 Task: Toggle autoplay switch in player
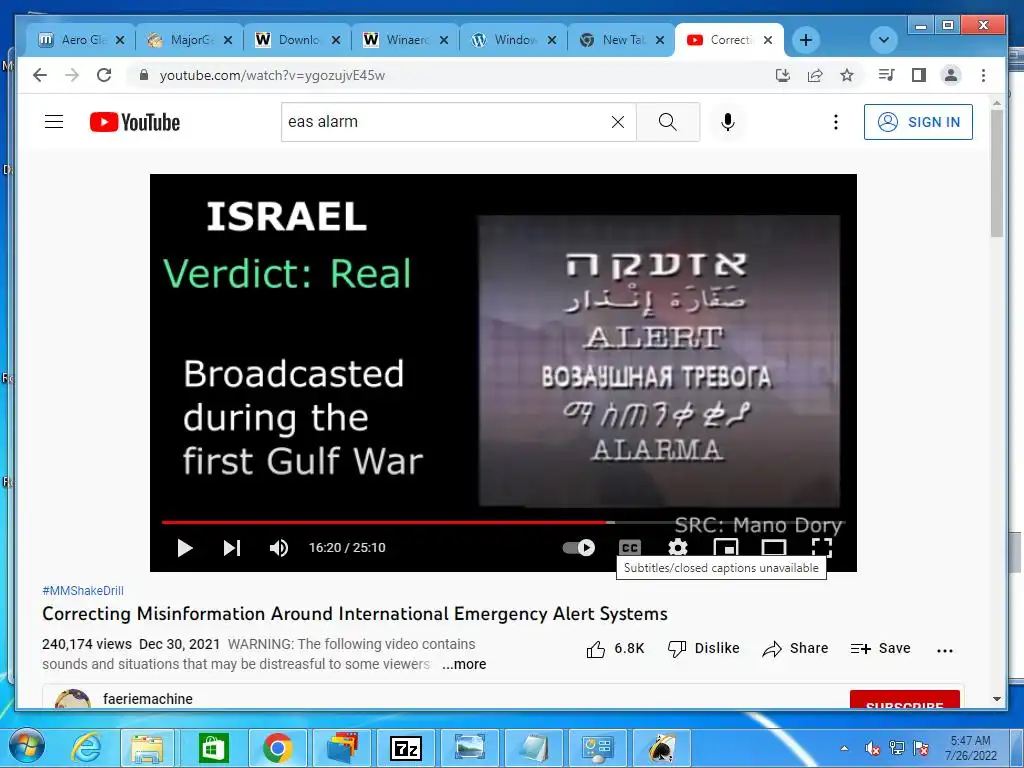coord(579,547)
